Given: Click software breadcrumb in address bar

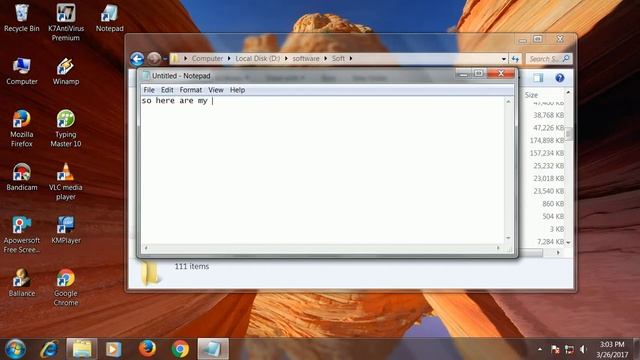Looking at the screenshot, I should click(306, 58).
